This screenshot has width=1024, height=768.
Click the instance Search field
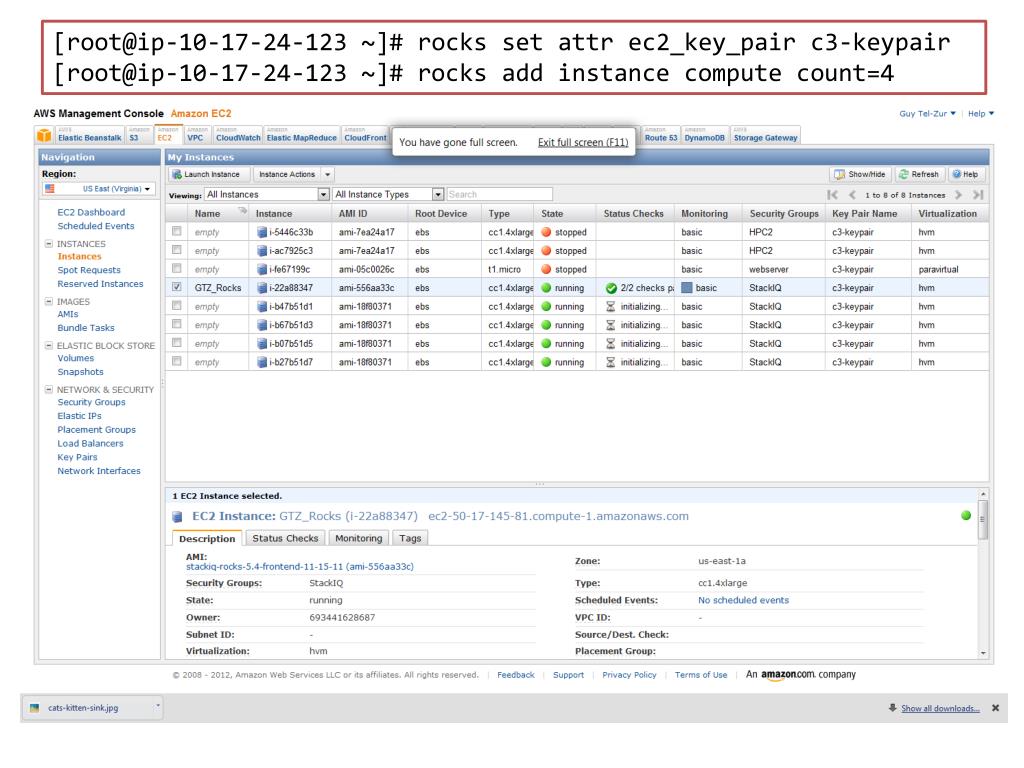tap(499, 194)
